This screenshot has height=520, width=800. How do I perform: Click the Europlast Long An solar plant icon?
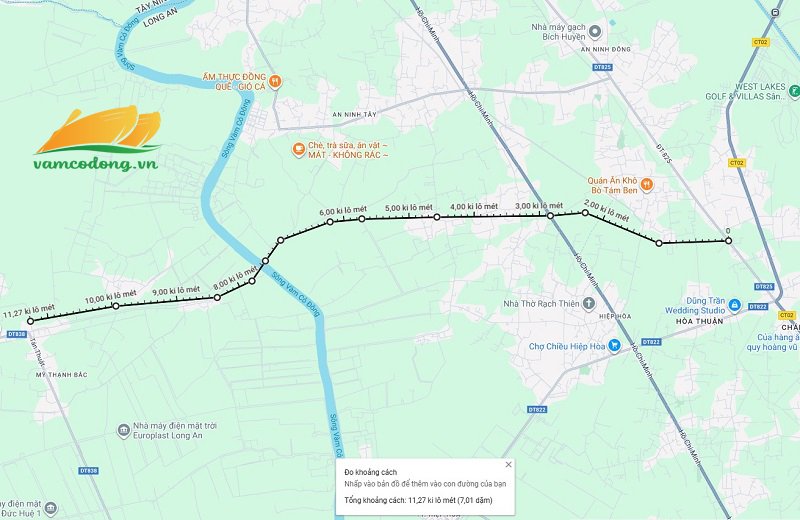click(123, 431)
